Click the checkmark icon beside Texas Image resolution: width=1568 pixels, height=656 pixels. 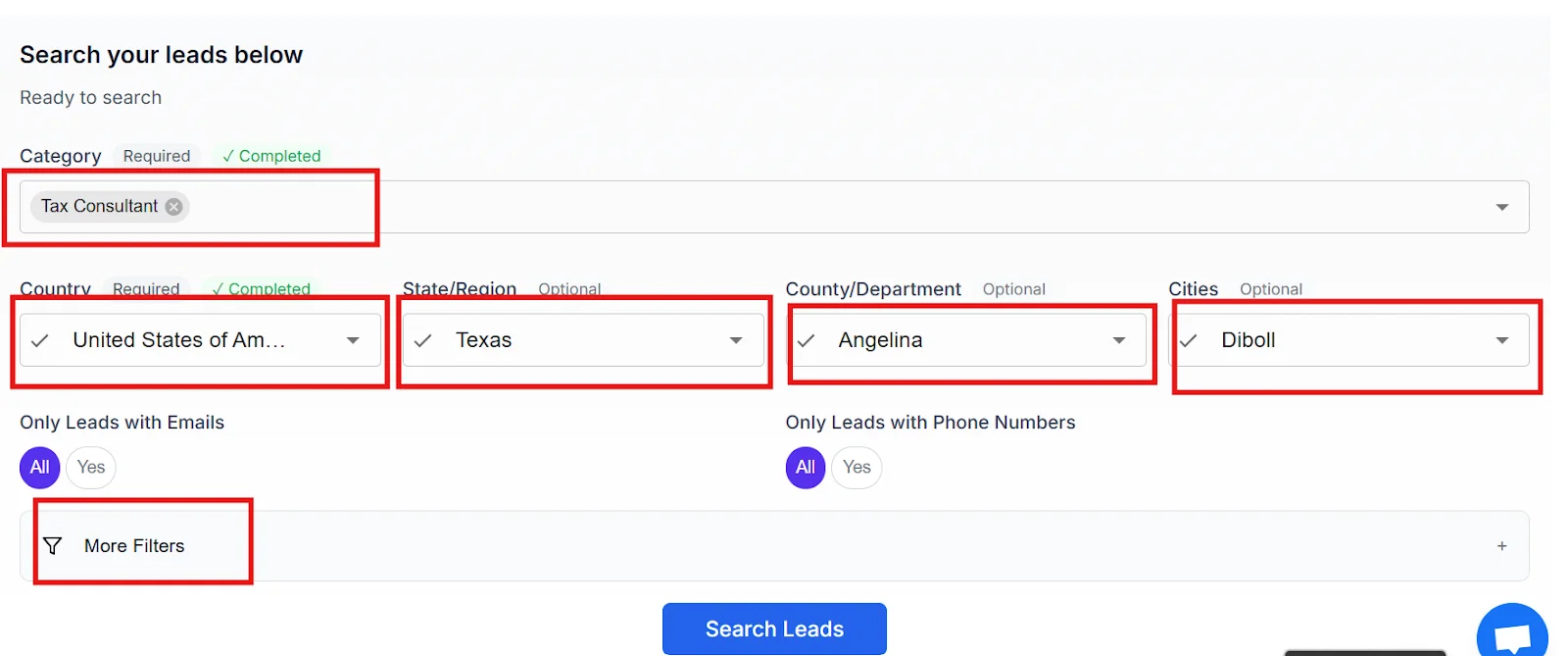pos(423,340)
